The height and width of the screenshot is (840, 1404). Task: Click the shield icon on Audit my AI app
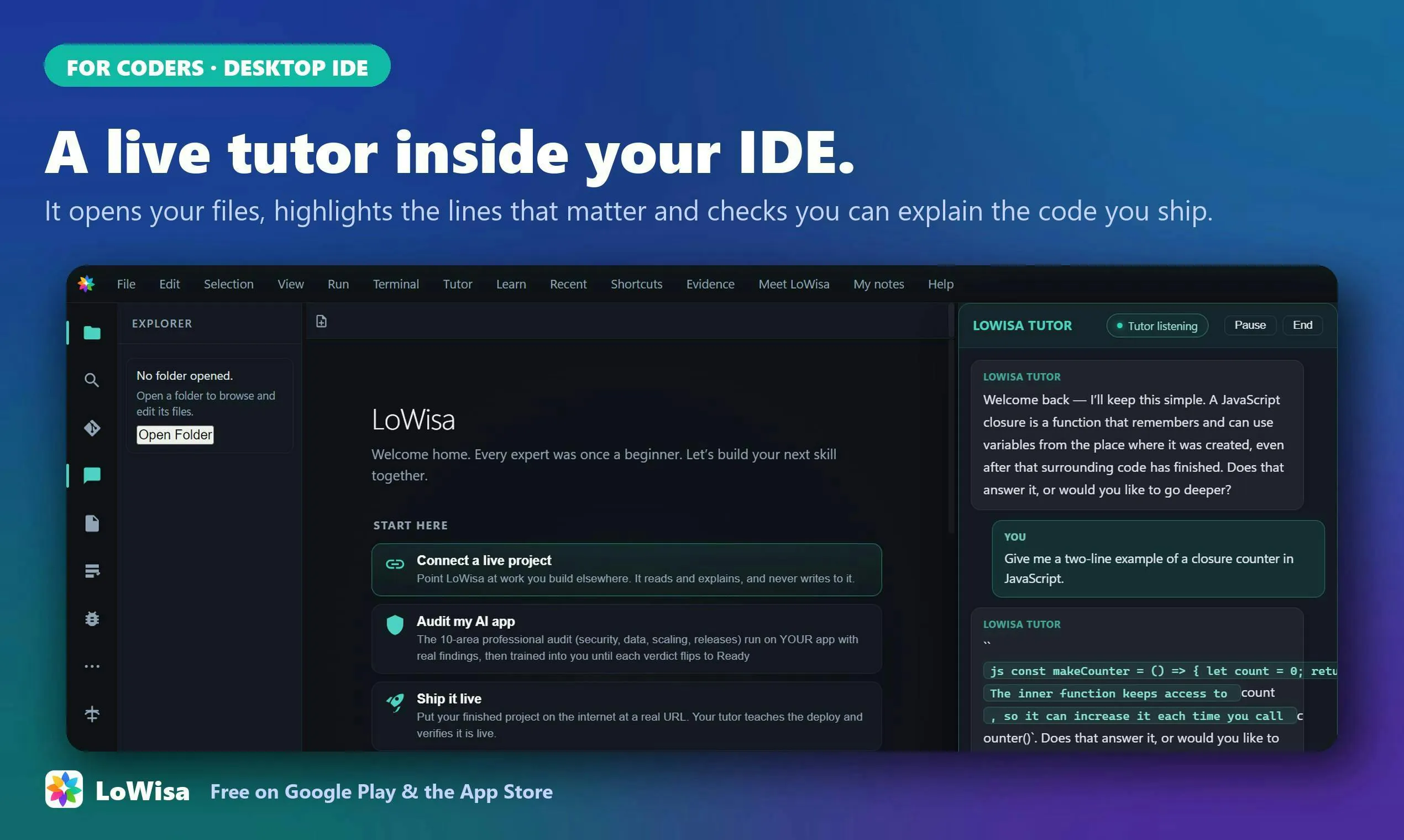pyautogui.click(x=395, y=625)
